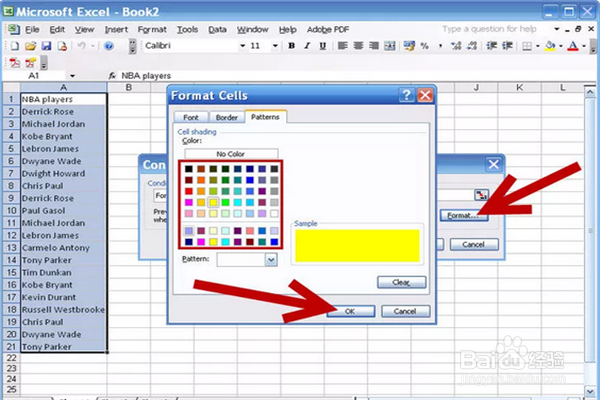600x400 pixels.
Task: Open the Pattern dropdown in Format Cells
Action: [271, 260]
